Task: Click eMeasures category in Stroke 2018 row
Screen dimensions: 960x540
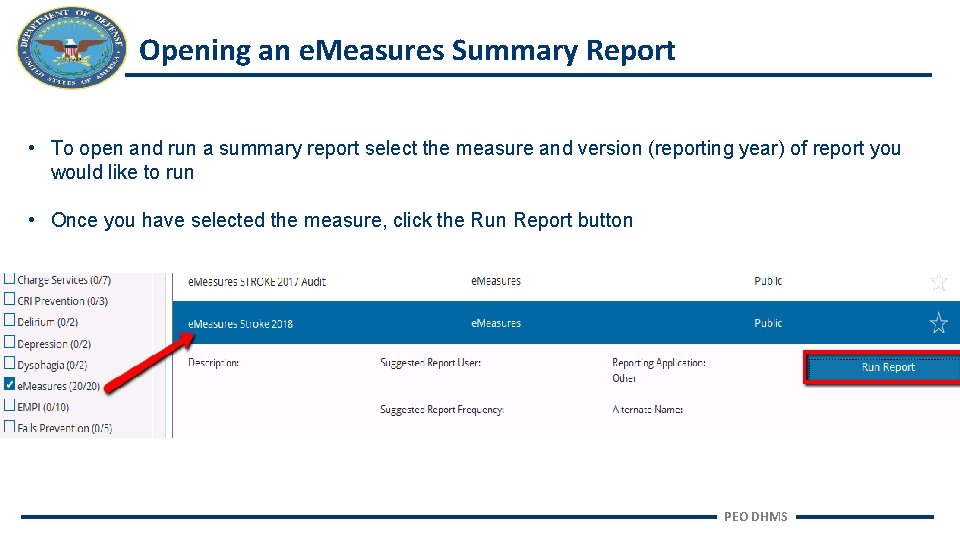Action: point(496,323)
